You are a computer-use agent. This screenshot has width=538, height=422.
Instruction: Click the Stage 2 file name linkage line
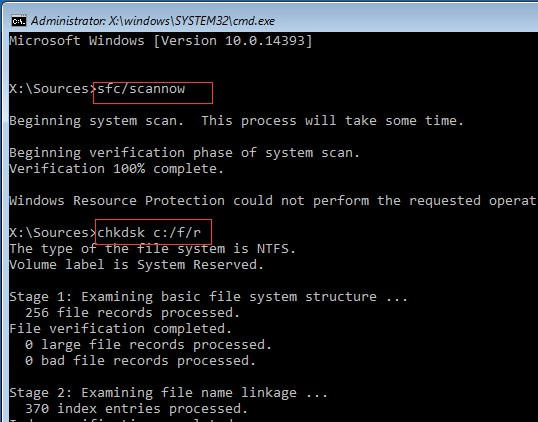pos(168,393)
